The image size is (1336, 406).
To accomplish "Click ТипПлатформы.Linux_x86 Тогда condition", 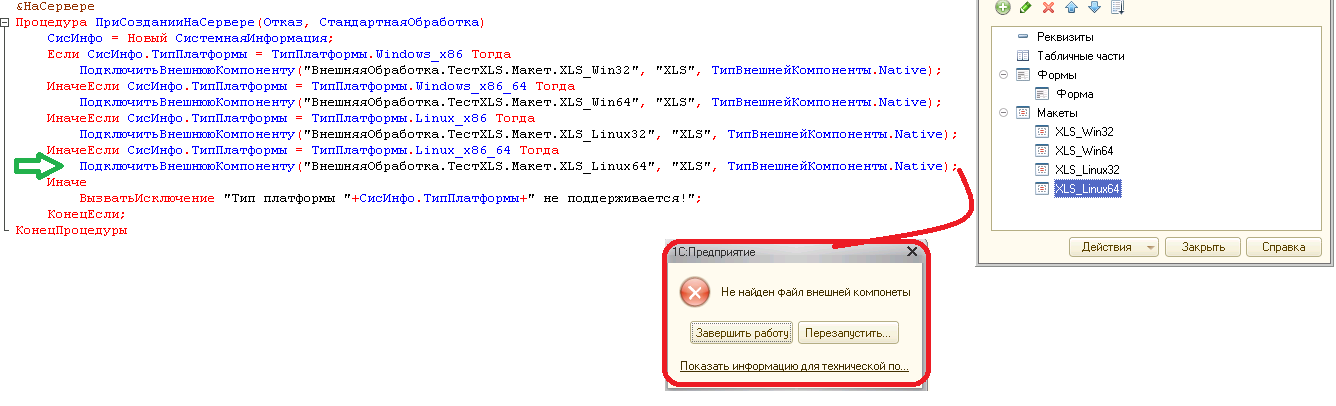I will point(423,118).
